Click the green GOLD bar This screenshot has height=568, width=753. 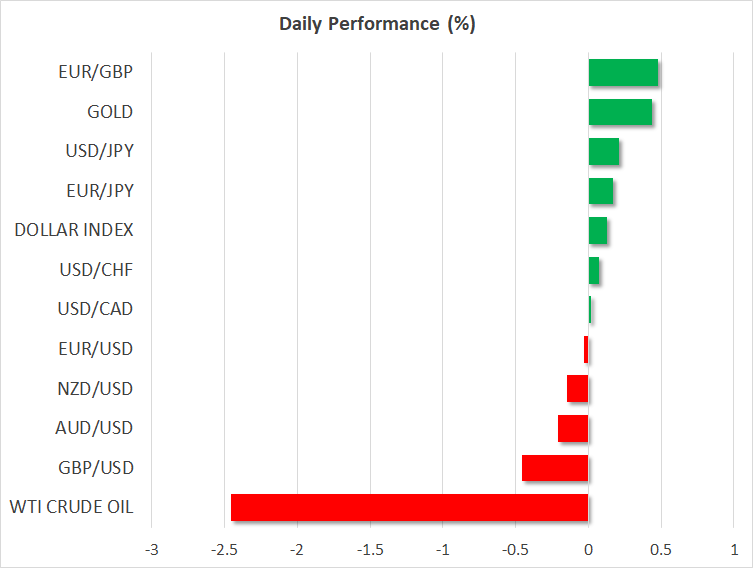(620, 112)
